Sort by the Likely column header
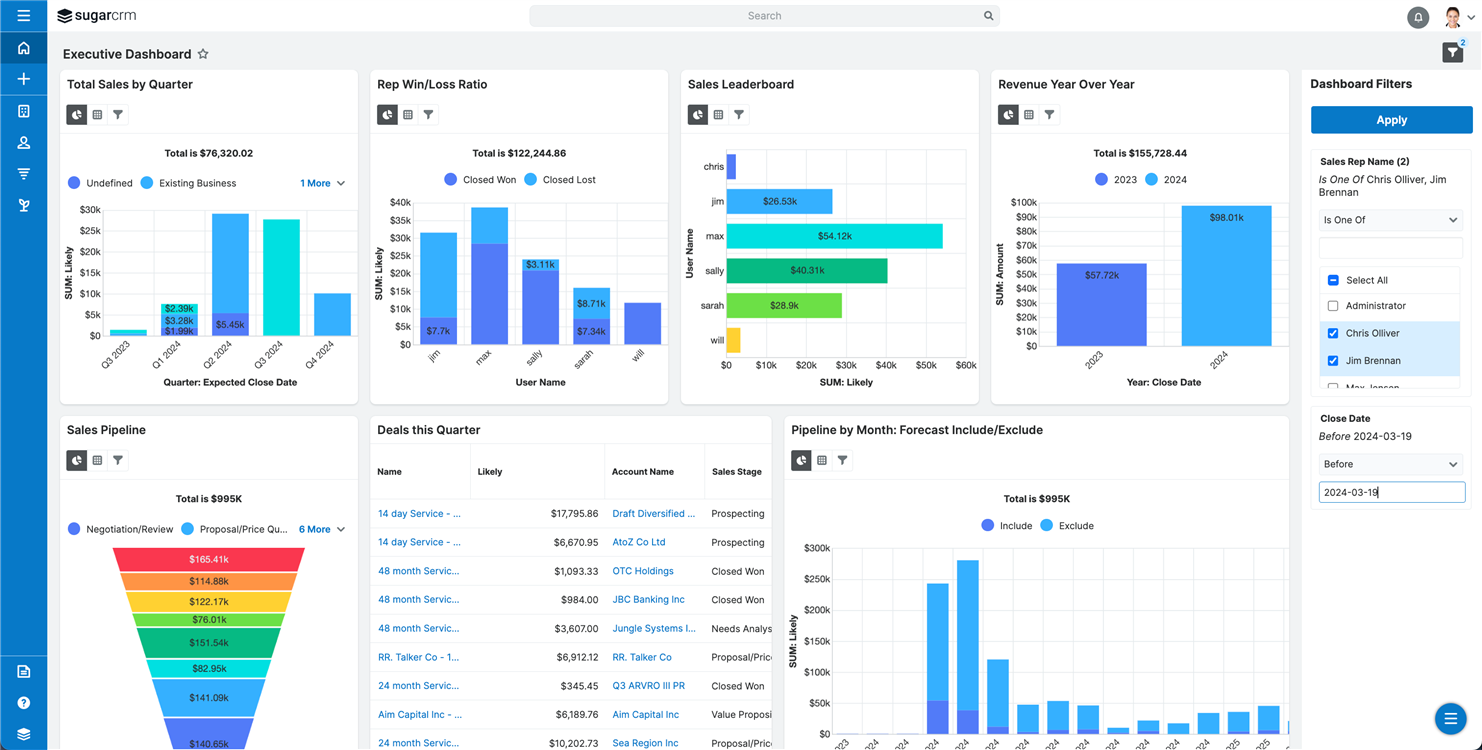 [490, 472]
